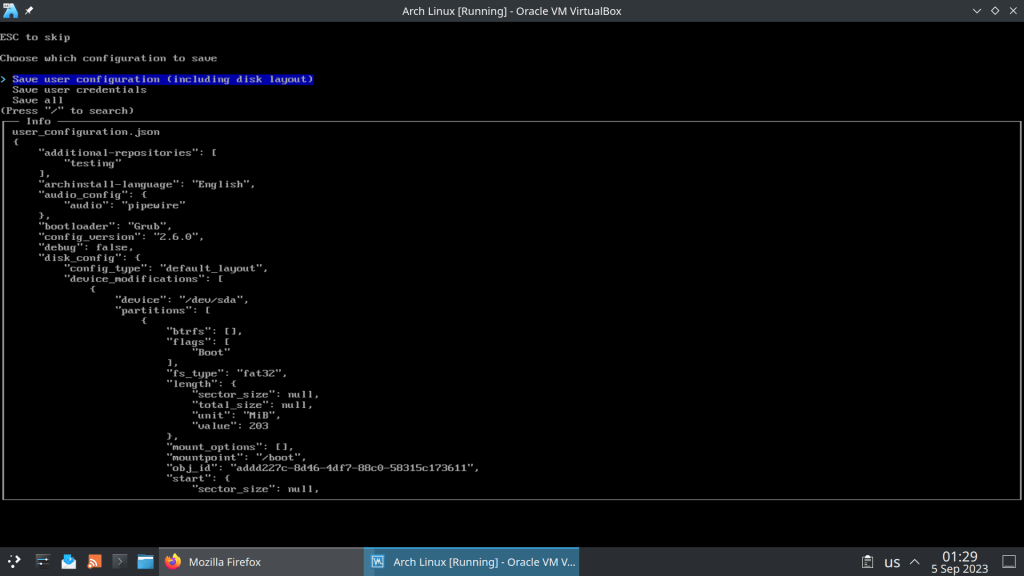Launch the terminal from the taskbar

point(120,561)
